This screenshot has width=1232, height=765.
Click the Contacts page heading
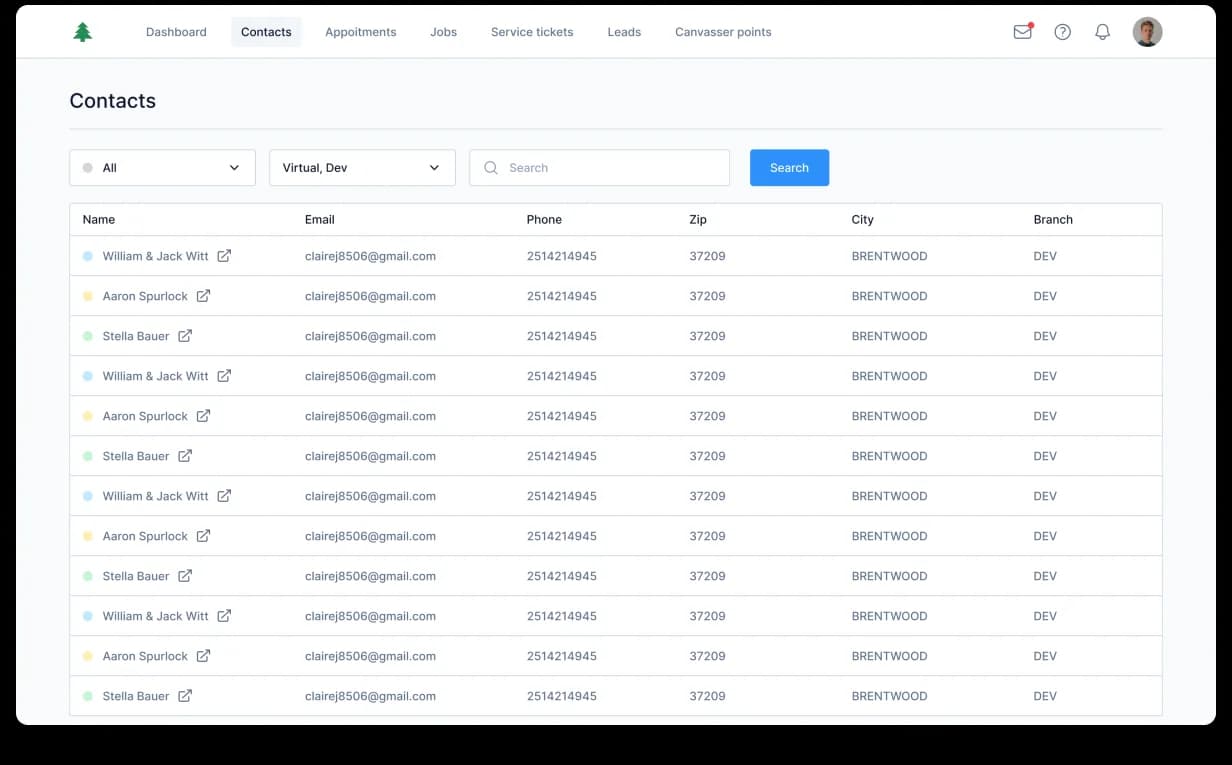click(113, 101)
